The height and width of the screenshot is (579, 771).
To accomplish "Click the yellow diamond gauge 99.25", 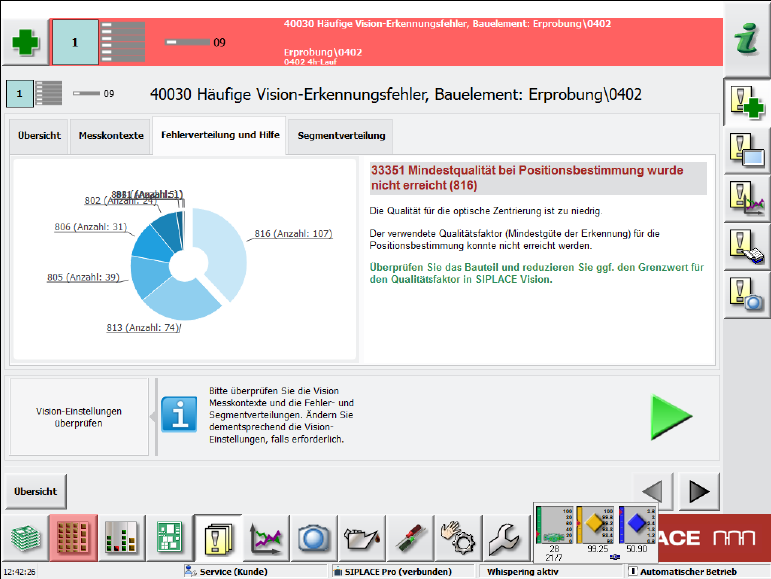I will click(595, 530).
